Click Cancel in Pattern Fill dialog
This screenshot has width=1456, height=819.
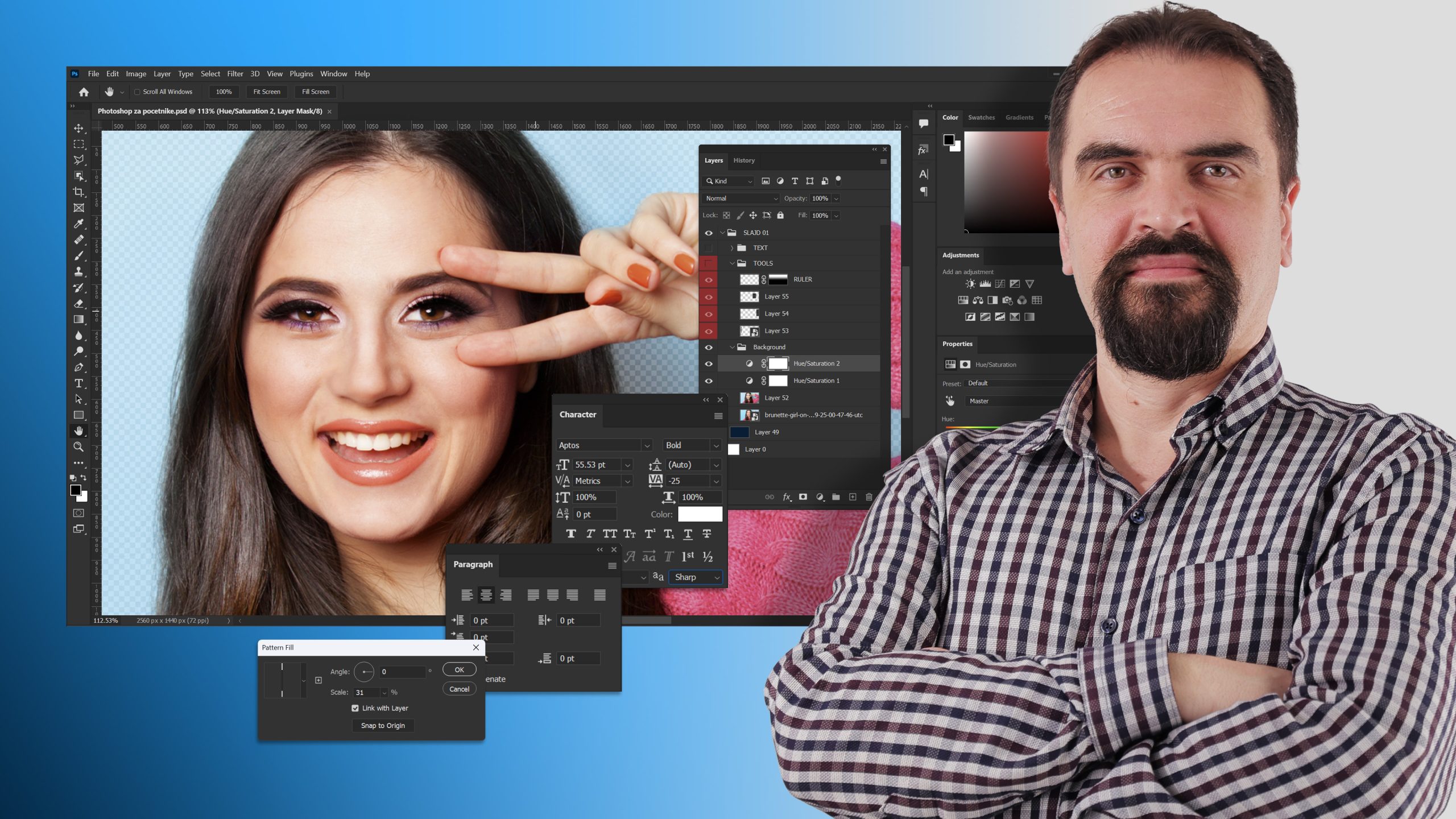[x=459, y=689]
